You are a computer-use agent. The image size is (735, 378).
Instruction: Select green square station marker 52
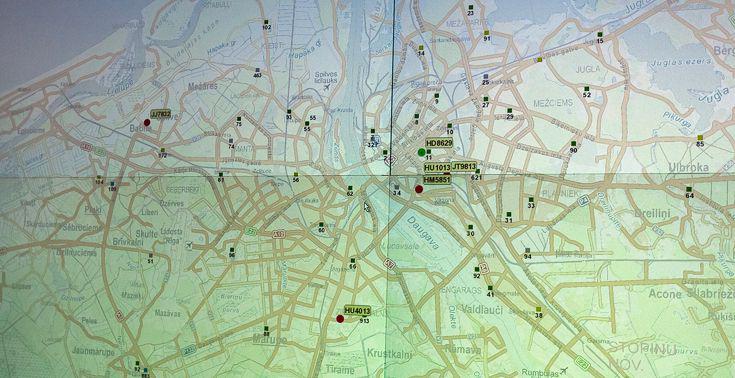pyautogui.click(x=586, y=89)
